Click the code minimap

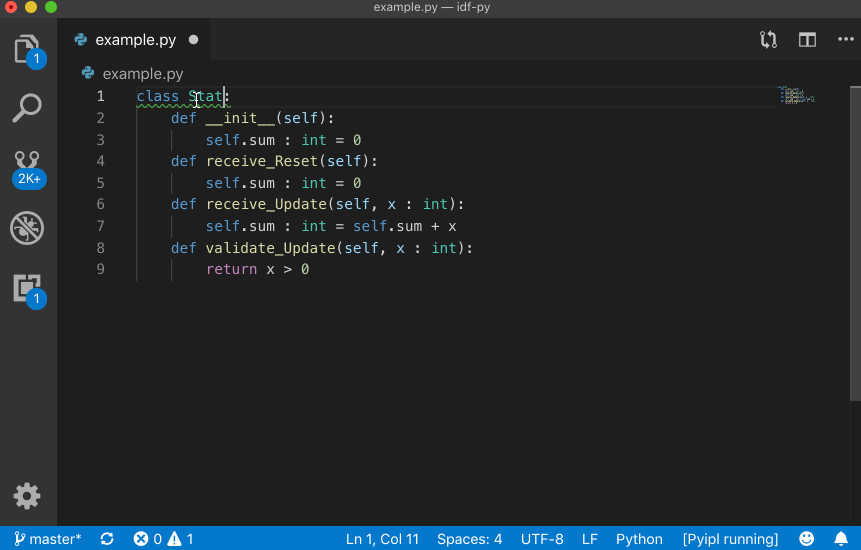(795, 95)
